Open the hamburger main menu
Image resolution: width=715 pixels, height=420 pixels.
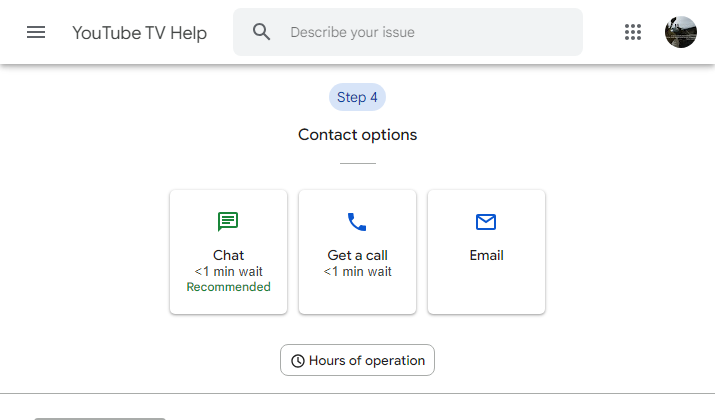(x=36, y=32)
